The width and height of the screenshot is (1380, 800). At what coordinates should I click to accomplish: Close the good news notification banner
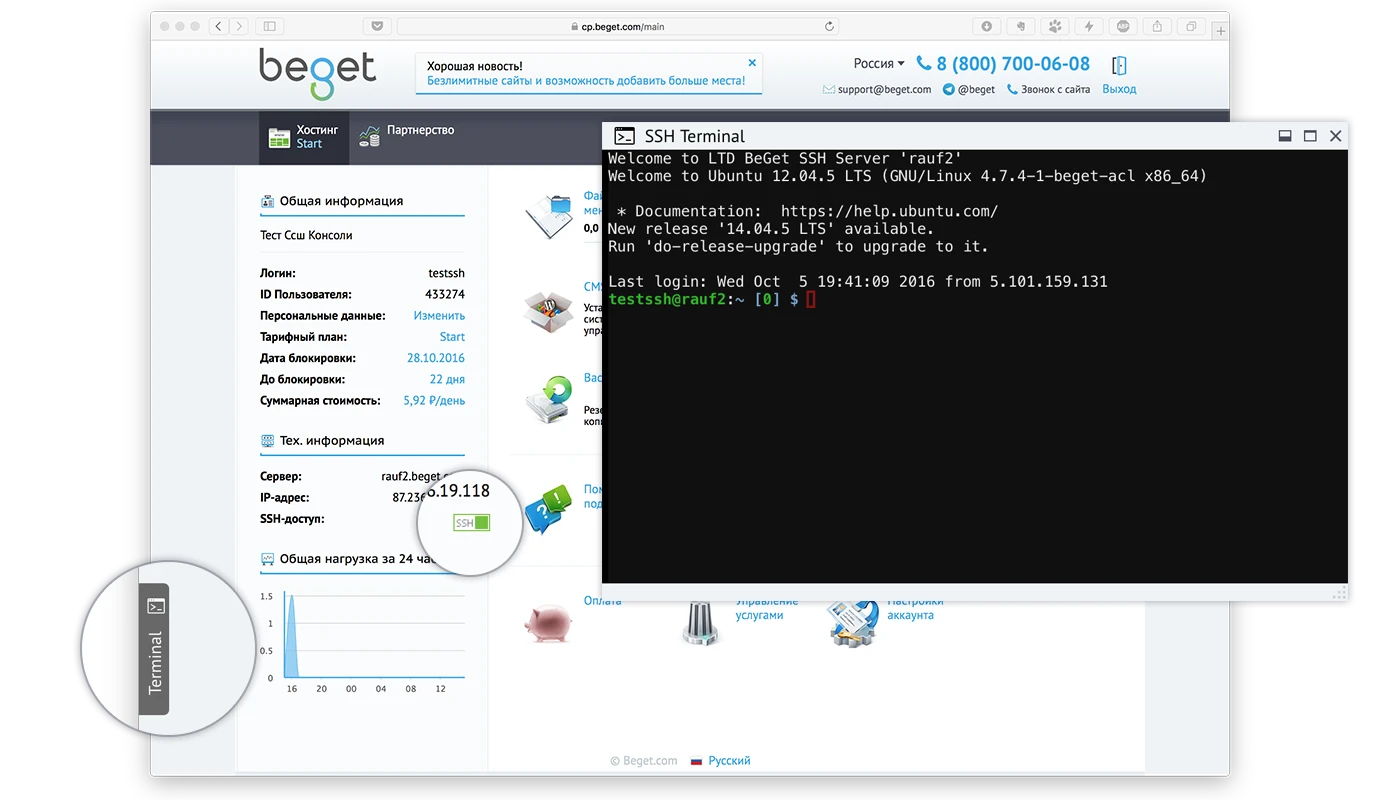tap(752, 63)
